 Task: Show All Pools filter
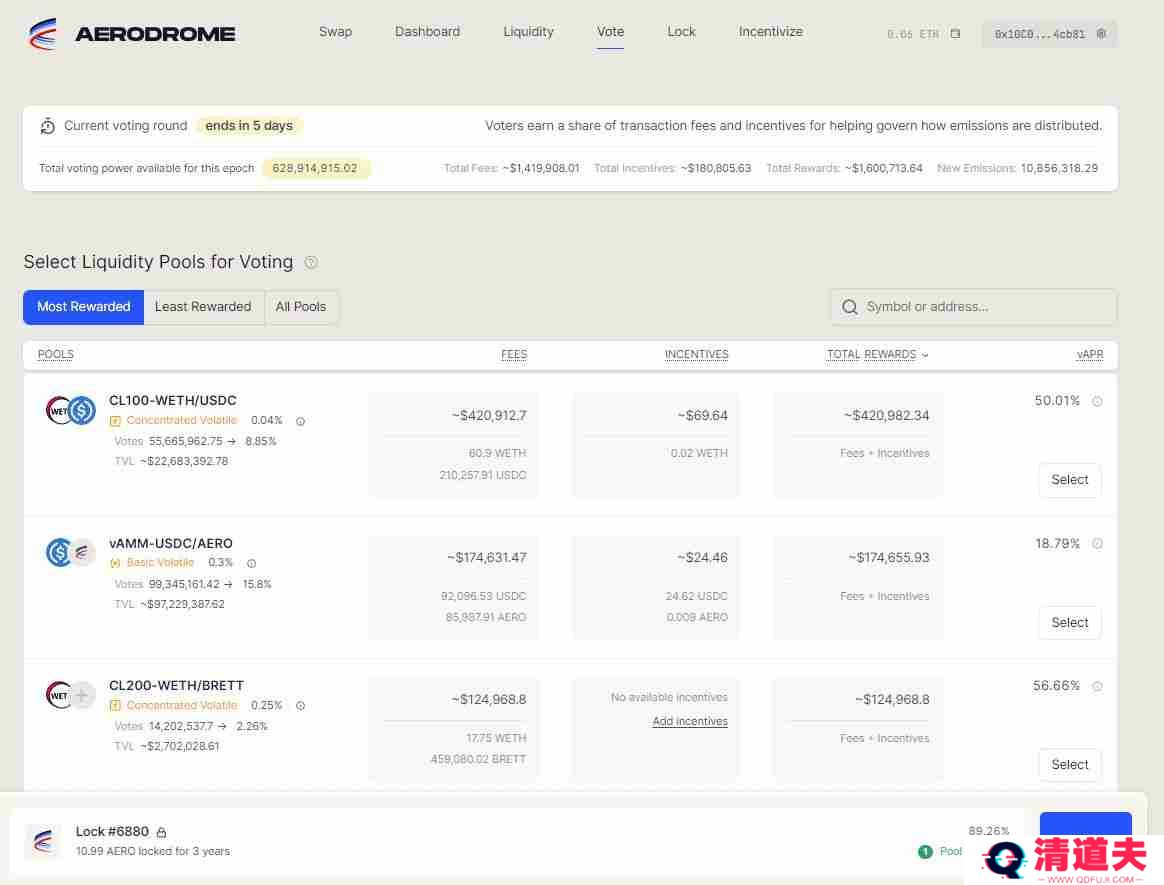(301, 307)
